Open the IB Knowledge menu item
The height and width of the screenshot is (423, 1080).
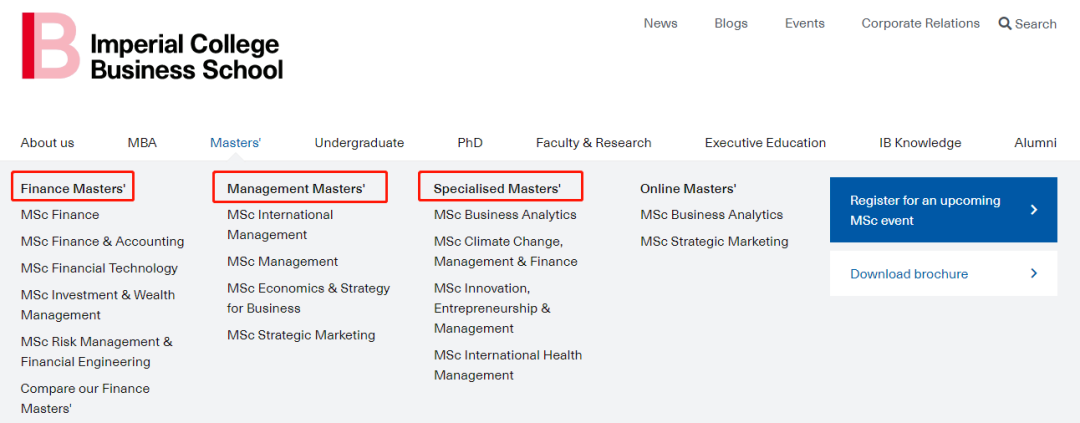click(x=920, y=143)
